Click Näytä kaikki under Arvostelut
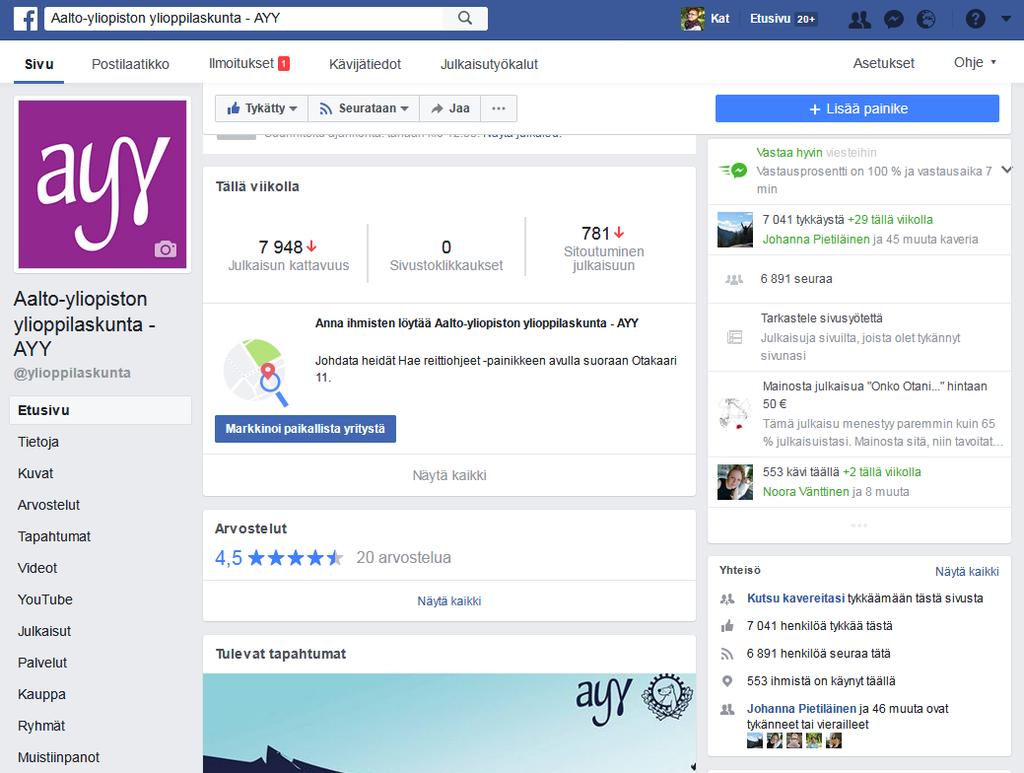 [x=449, y=601]
